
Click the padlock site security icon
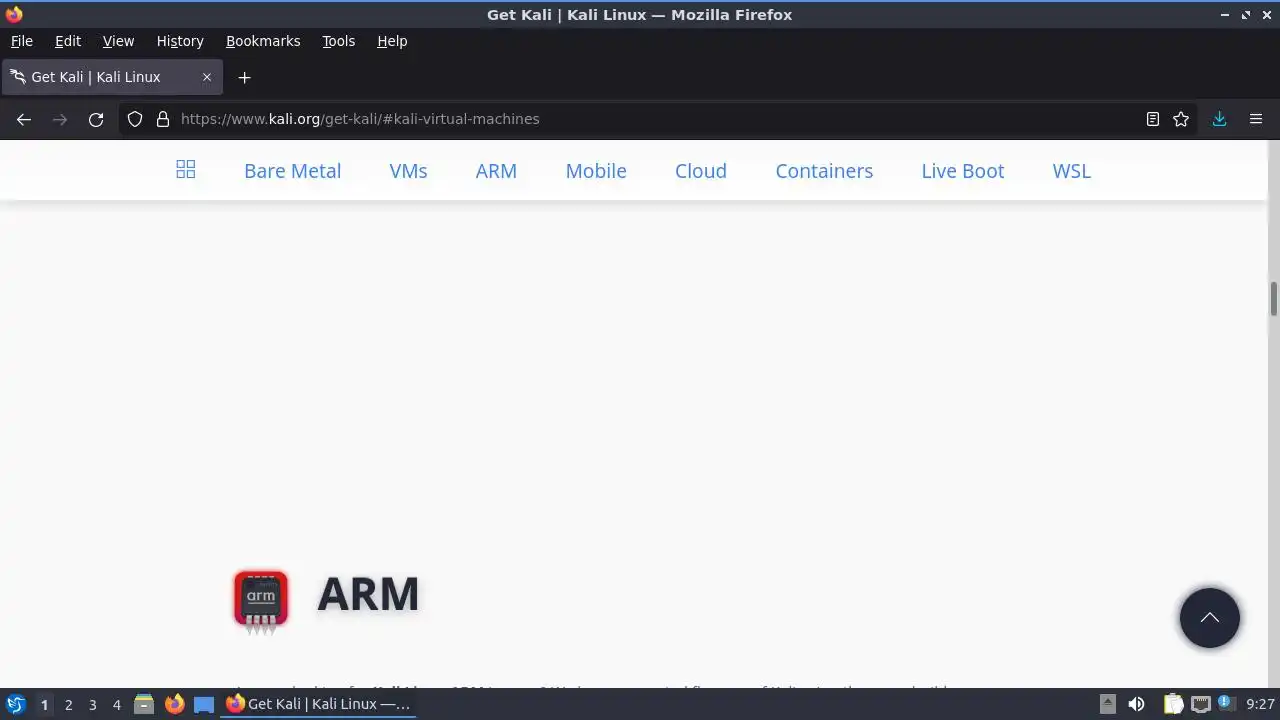(163, 119)
